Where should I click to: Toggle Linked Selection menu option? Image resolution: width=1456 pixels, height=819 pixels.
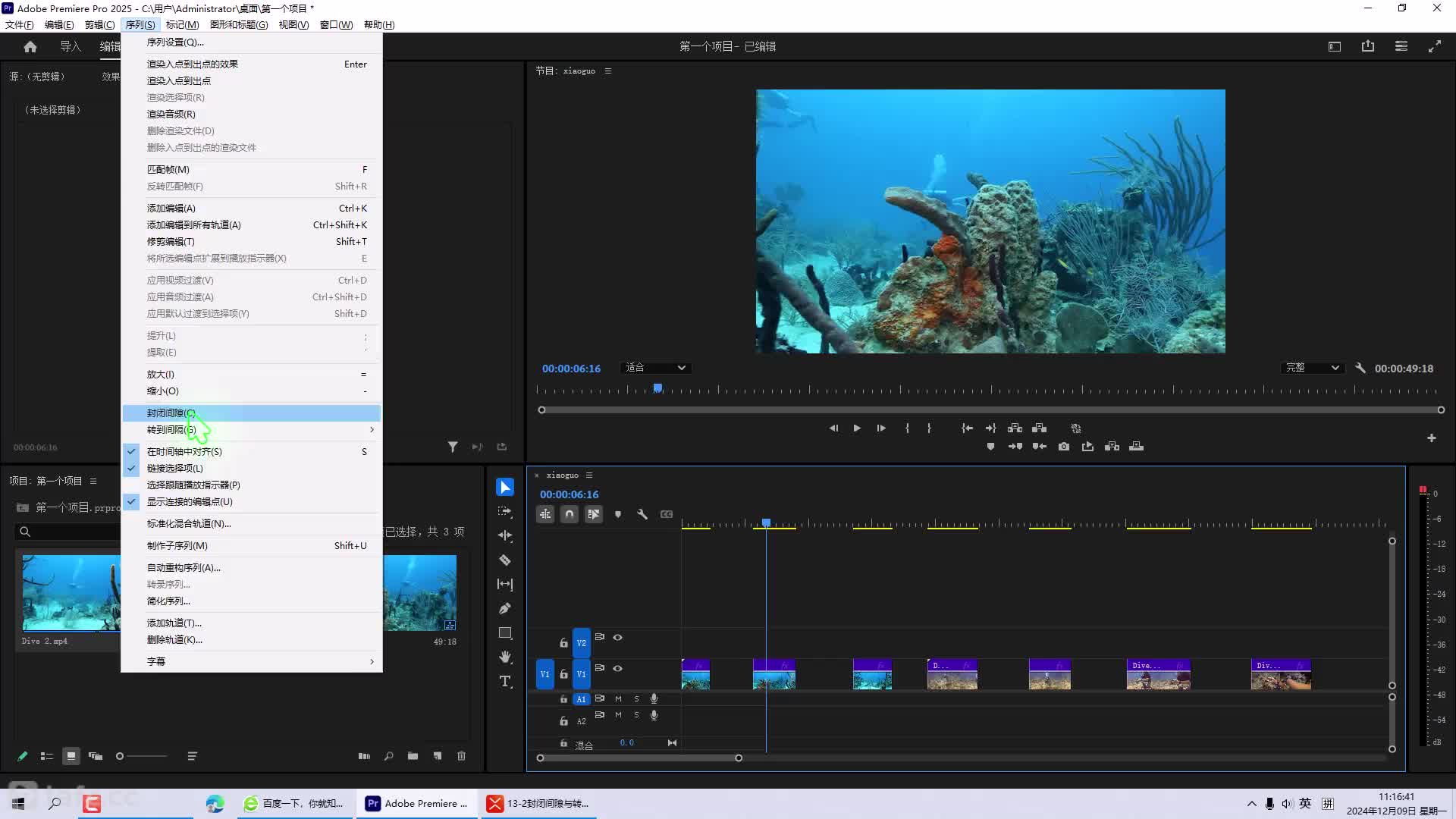pyautogui.click(x=252, y=469)
